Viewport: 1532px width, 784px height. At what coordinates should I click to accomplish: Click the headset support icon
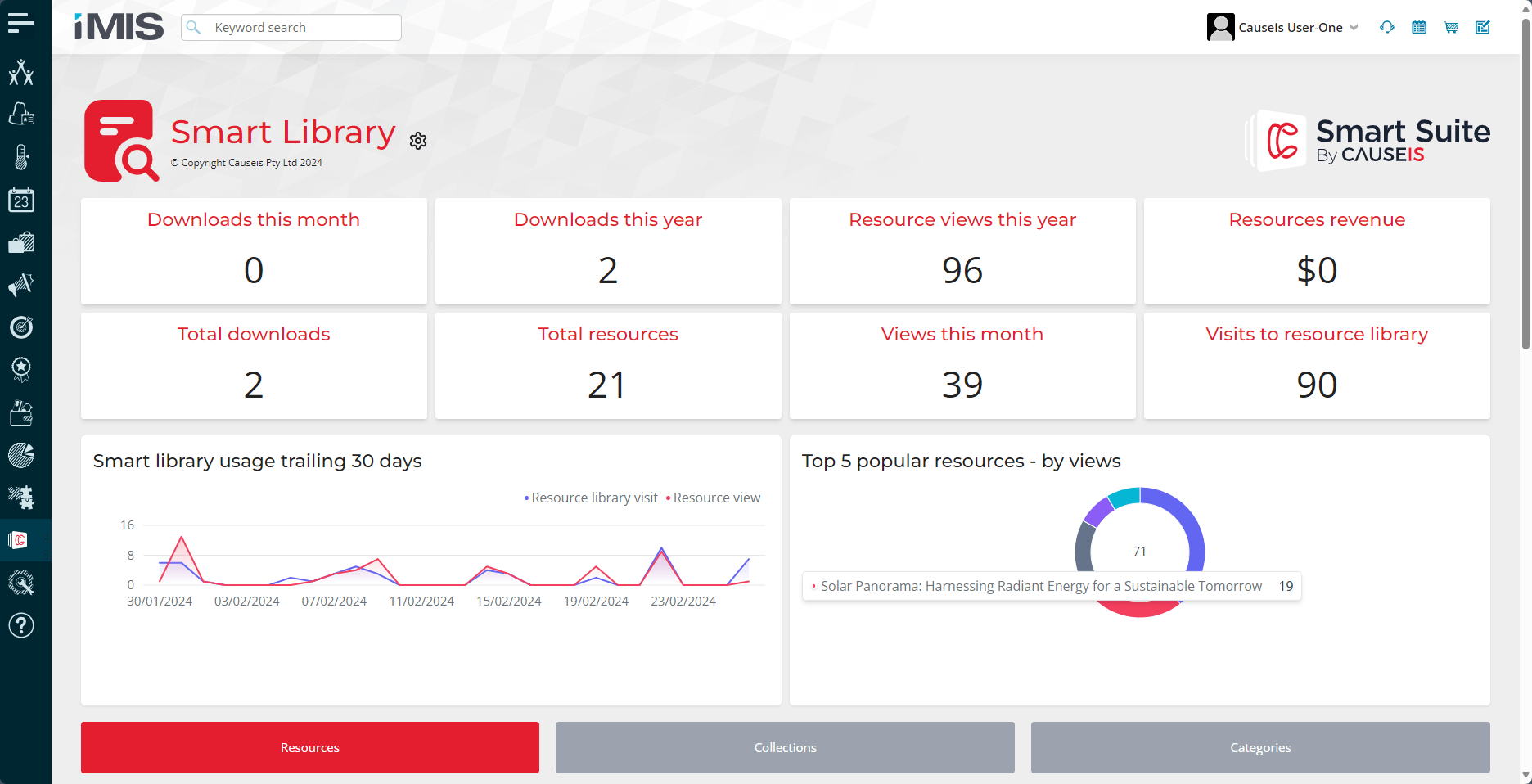[1386, 27]
